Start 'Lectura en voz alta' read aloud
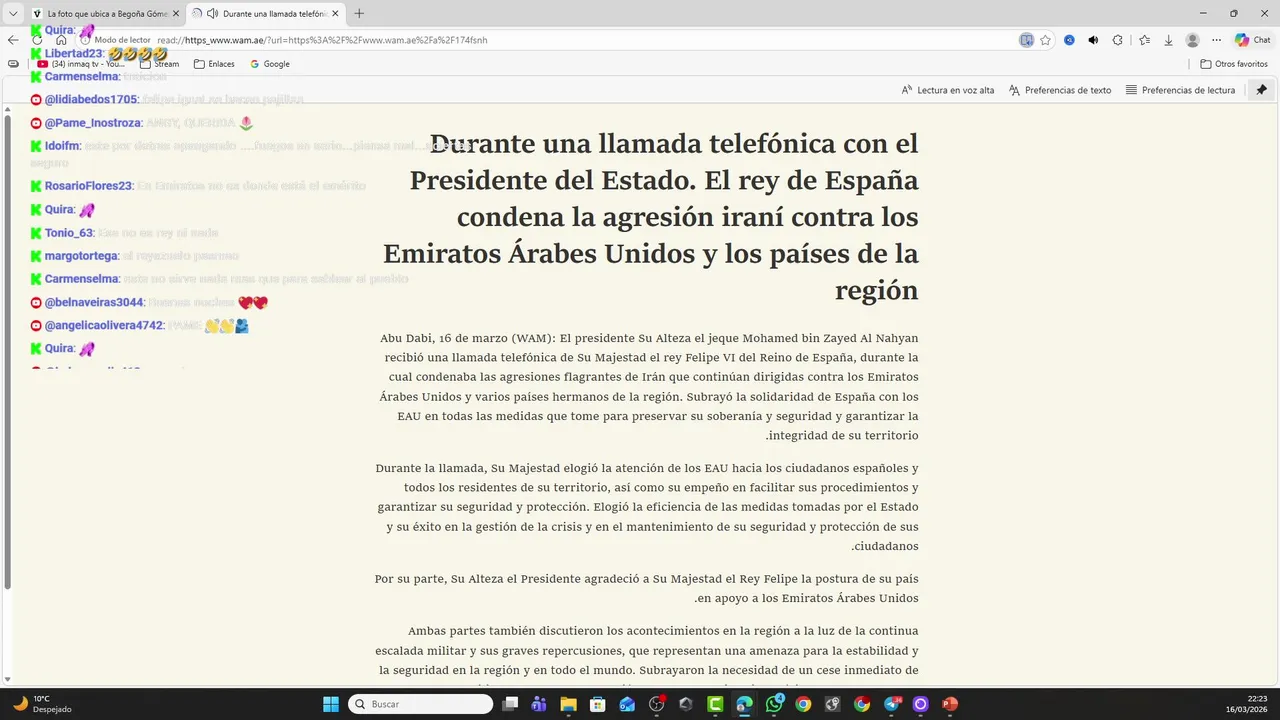Screen dimensions: 1280x720 point(948,90)
